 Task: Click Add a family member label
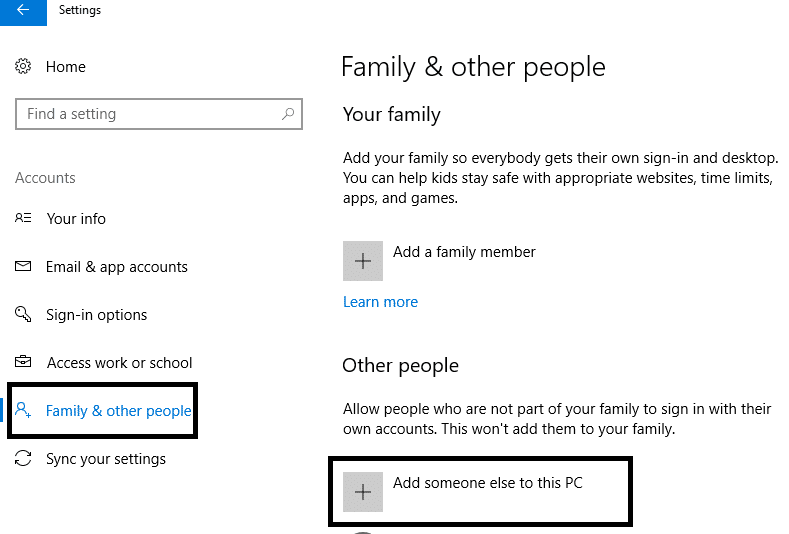[x=464, y=252]
